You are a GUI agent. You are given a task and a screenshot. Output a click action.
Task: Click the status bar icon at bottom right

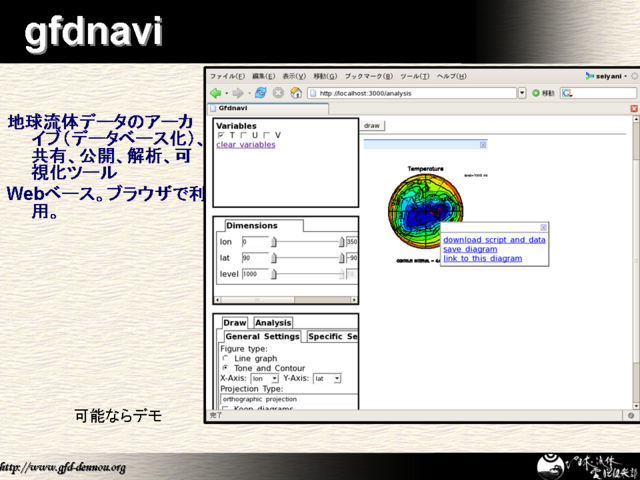click(x=631, y=416)
